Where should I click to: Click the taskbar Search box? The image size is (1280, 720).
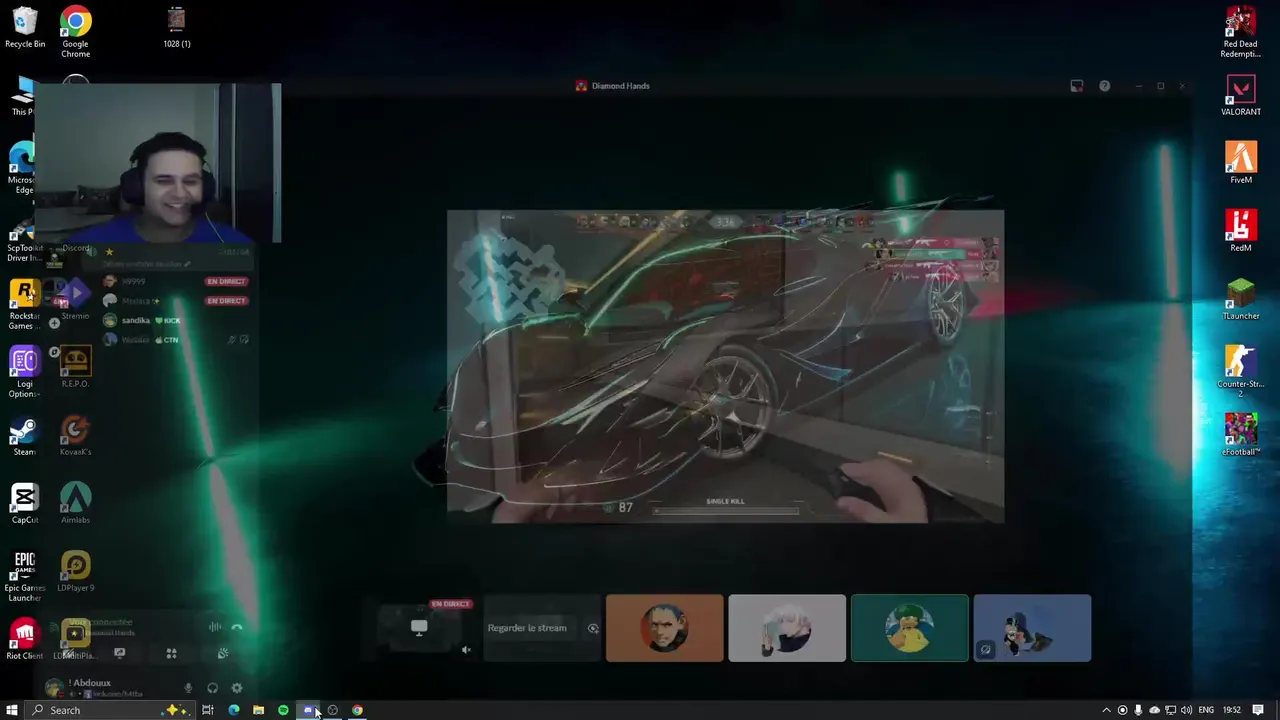click(x=108, y=710)
